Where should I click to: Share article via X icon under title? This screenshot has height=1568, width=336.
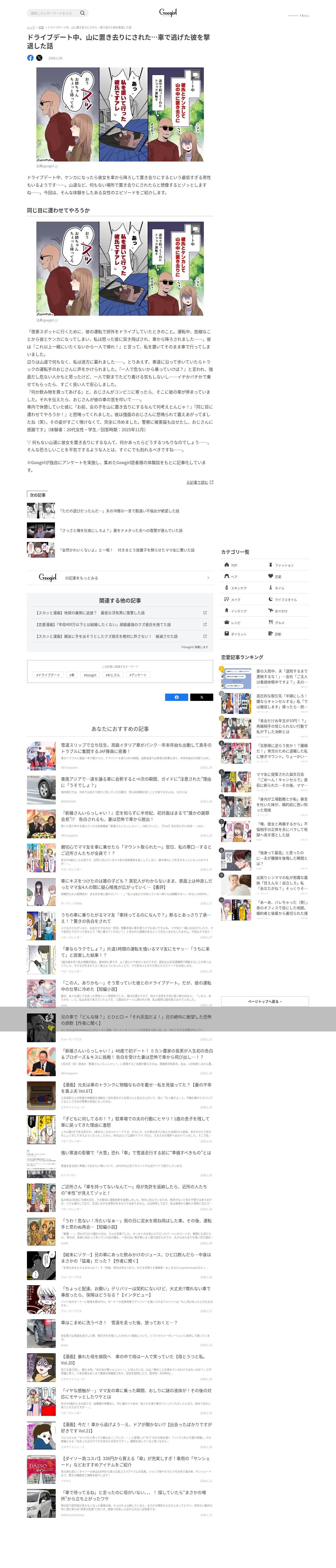(x=39, y=58)
